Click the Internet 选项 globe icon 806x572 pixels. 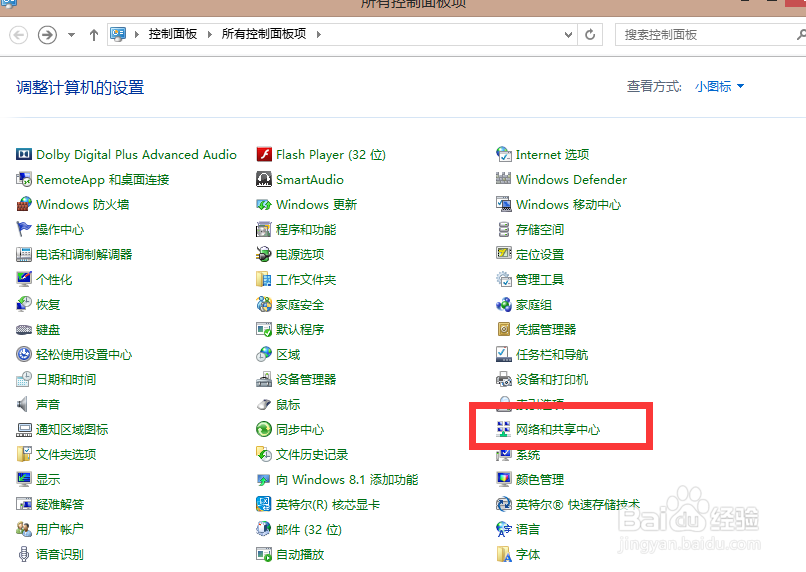(504, 154)
